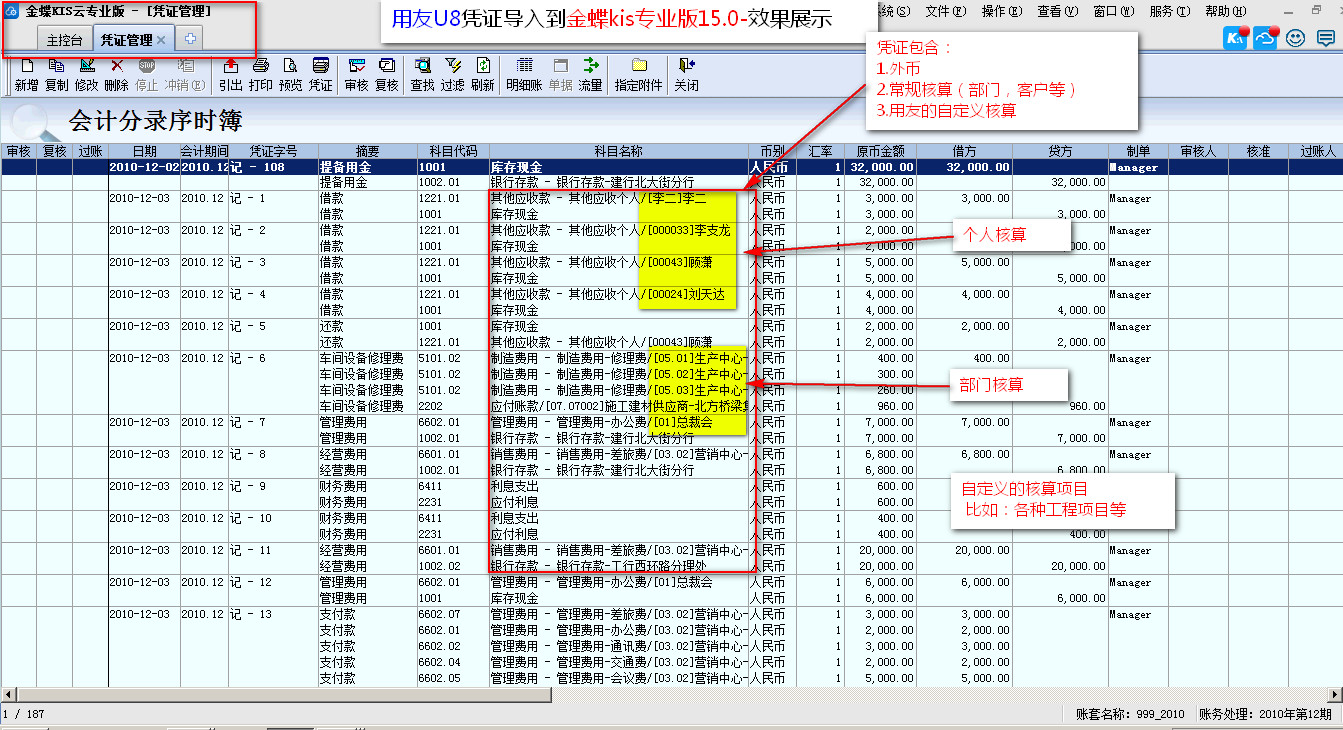1343x730 pixels.
Task: Select the voucher cell 记 - 108
Action: (273, 167)
